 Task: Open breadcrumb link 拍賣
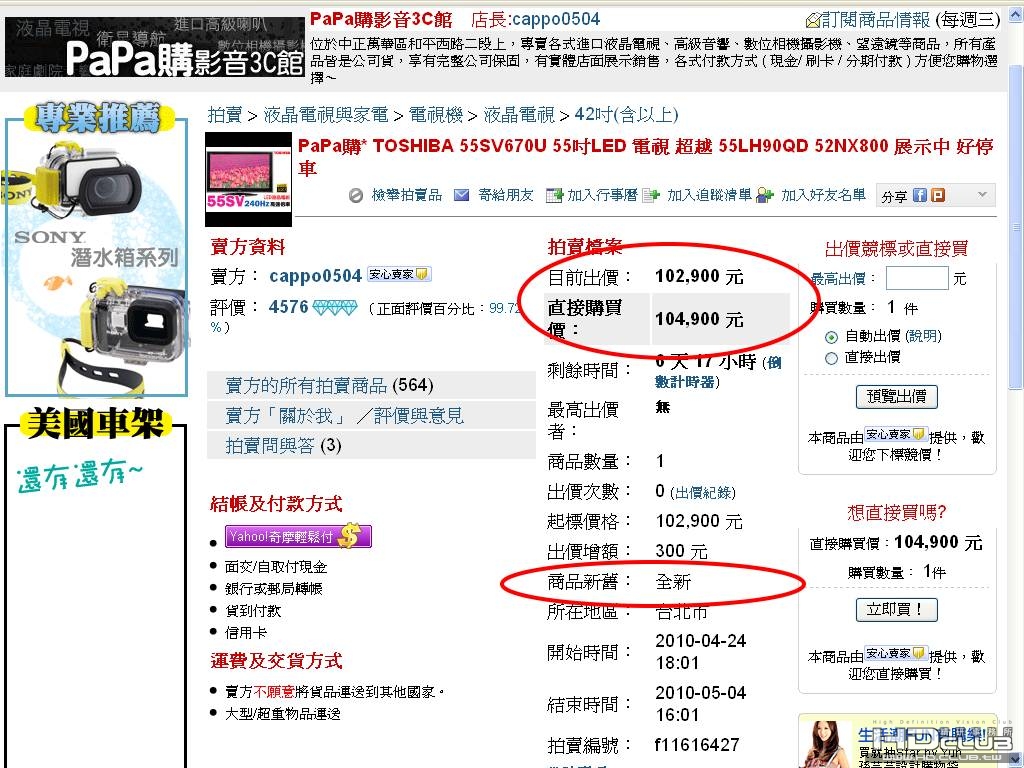pyautogui.click(x=225, y=115)
